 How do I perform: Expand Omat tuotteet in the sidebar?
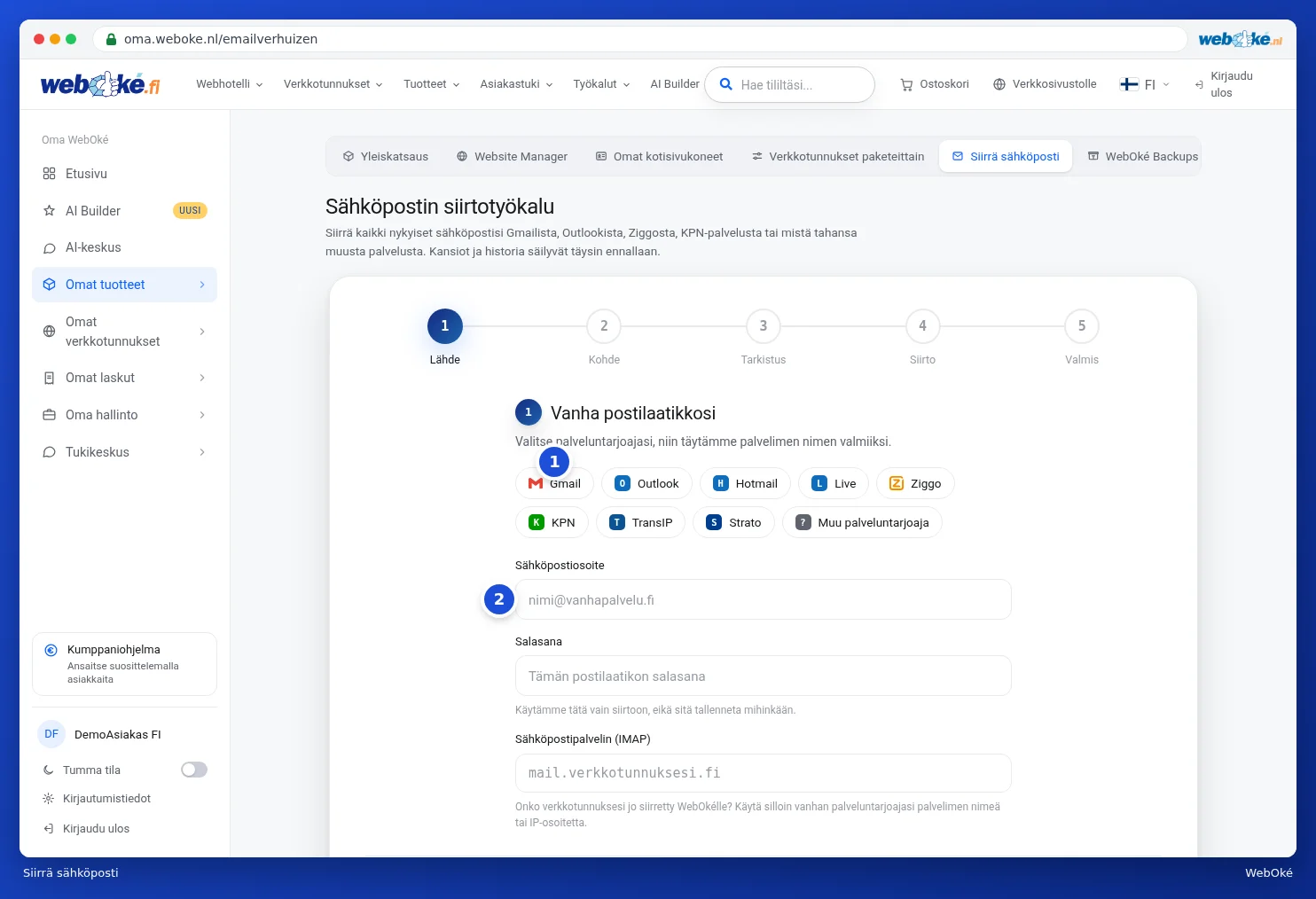point(124,285)
